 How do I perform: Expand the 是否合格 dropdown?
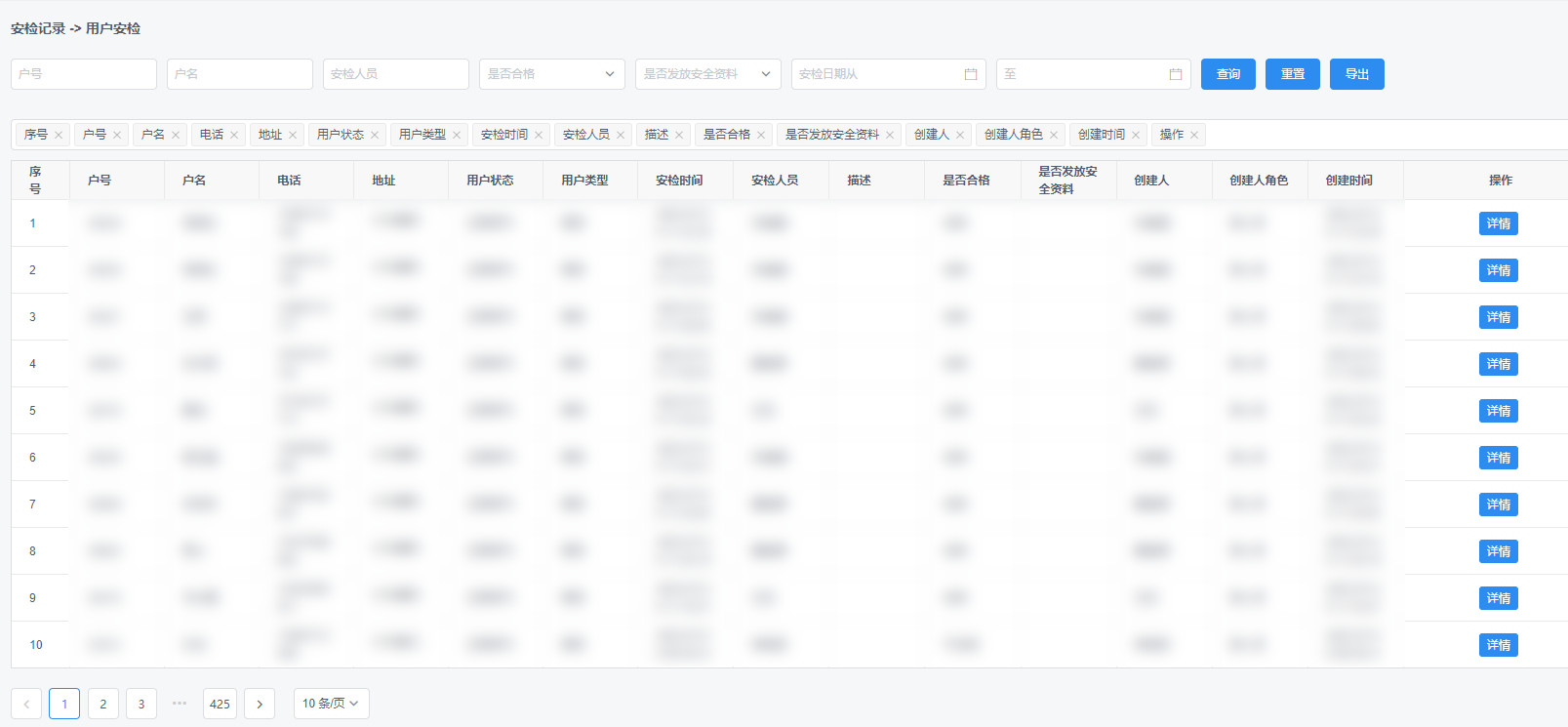551,74
